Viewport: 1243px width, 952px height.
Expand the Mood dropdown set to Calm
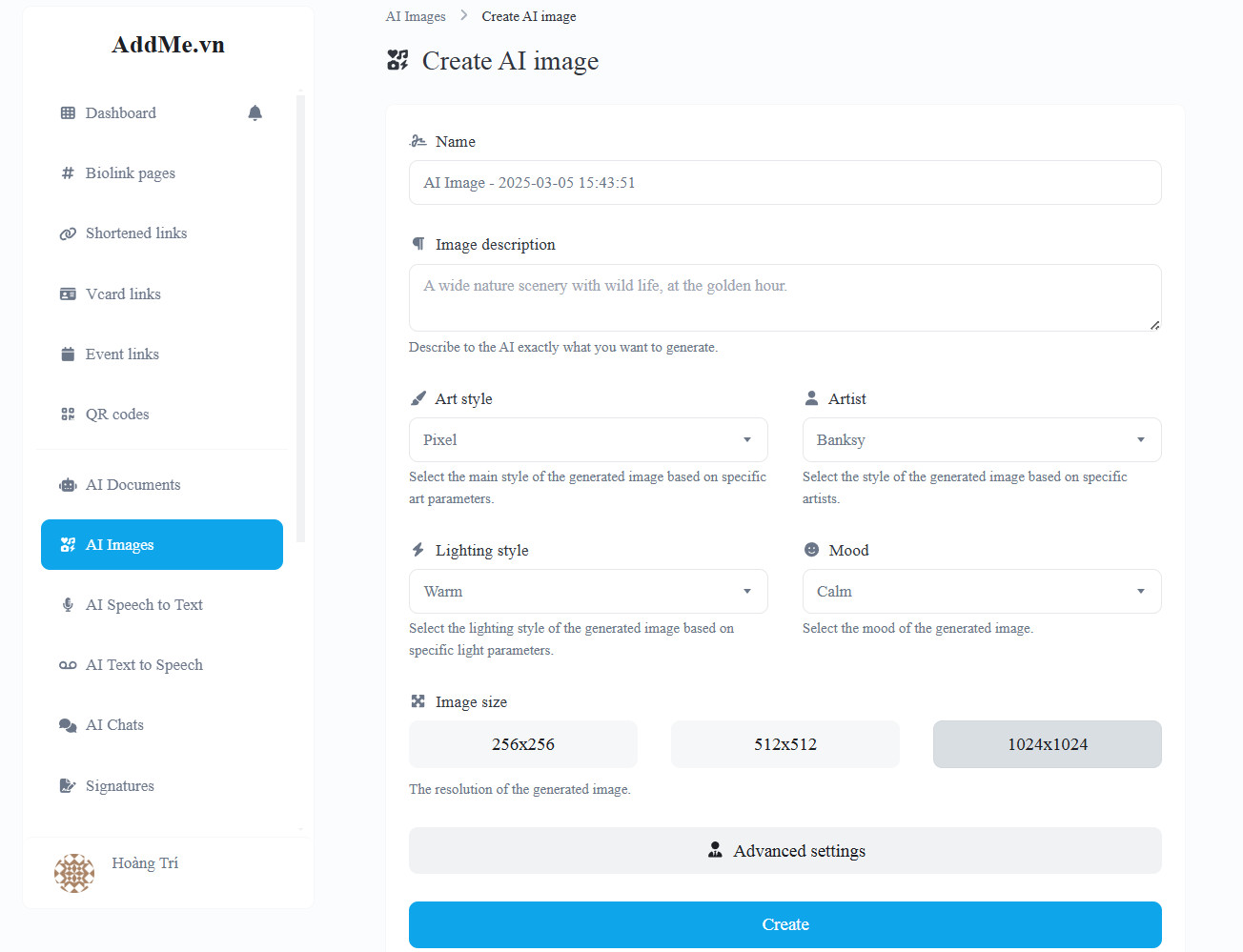[981, 592]
